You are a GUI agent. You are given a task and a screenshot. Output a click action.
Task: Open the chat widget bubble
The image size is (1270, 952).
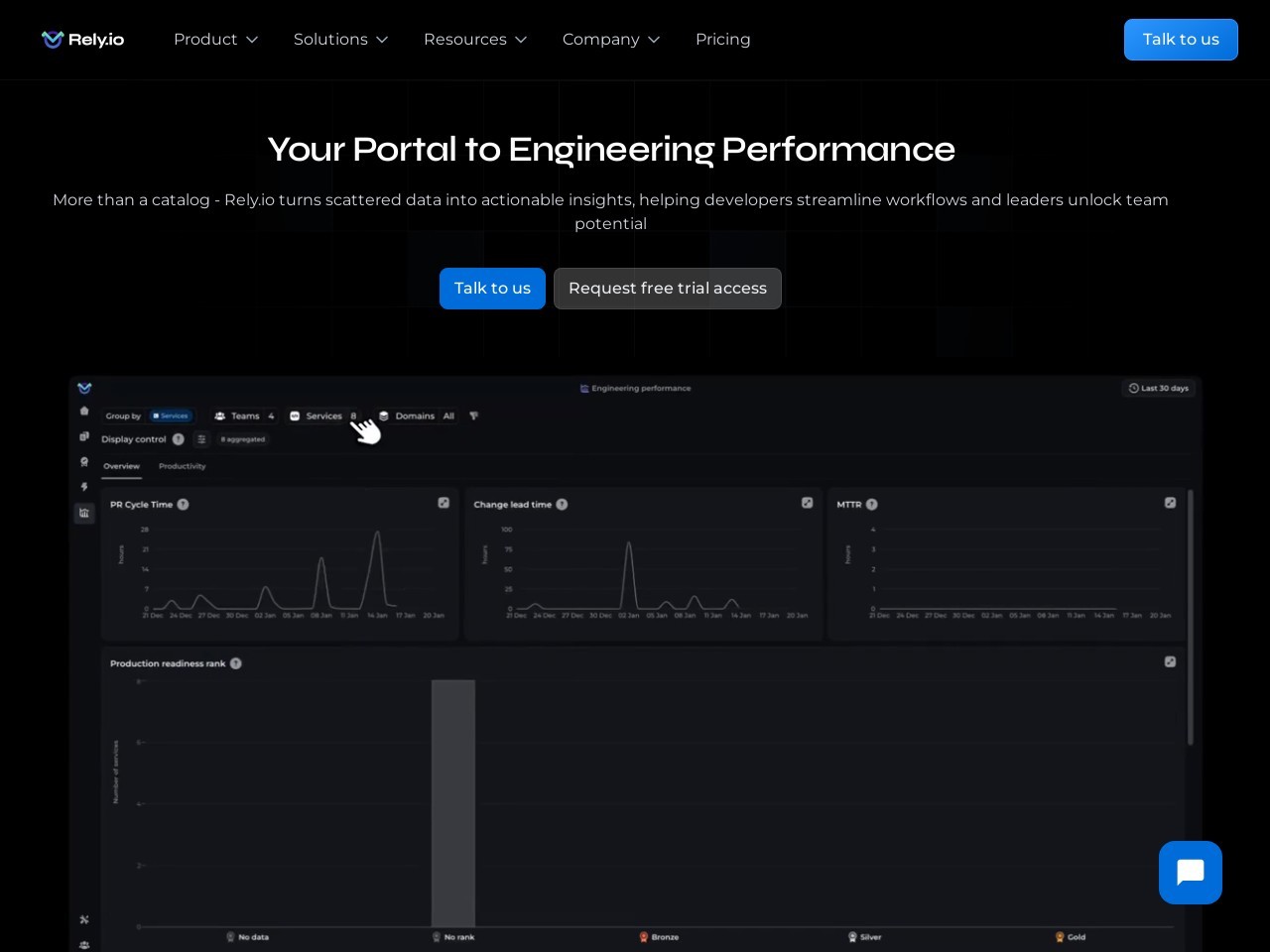pos(1190,873)
